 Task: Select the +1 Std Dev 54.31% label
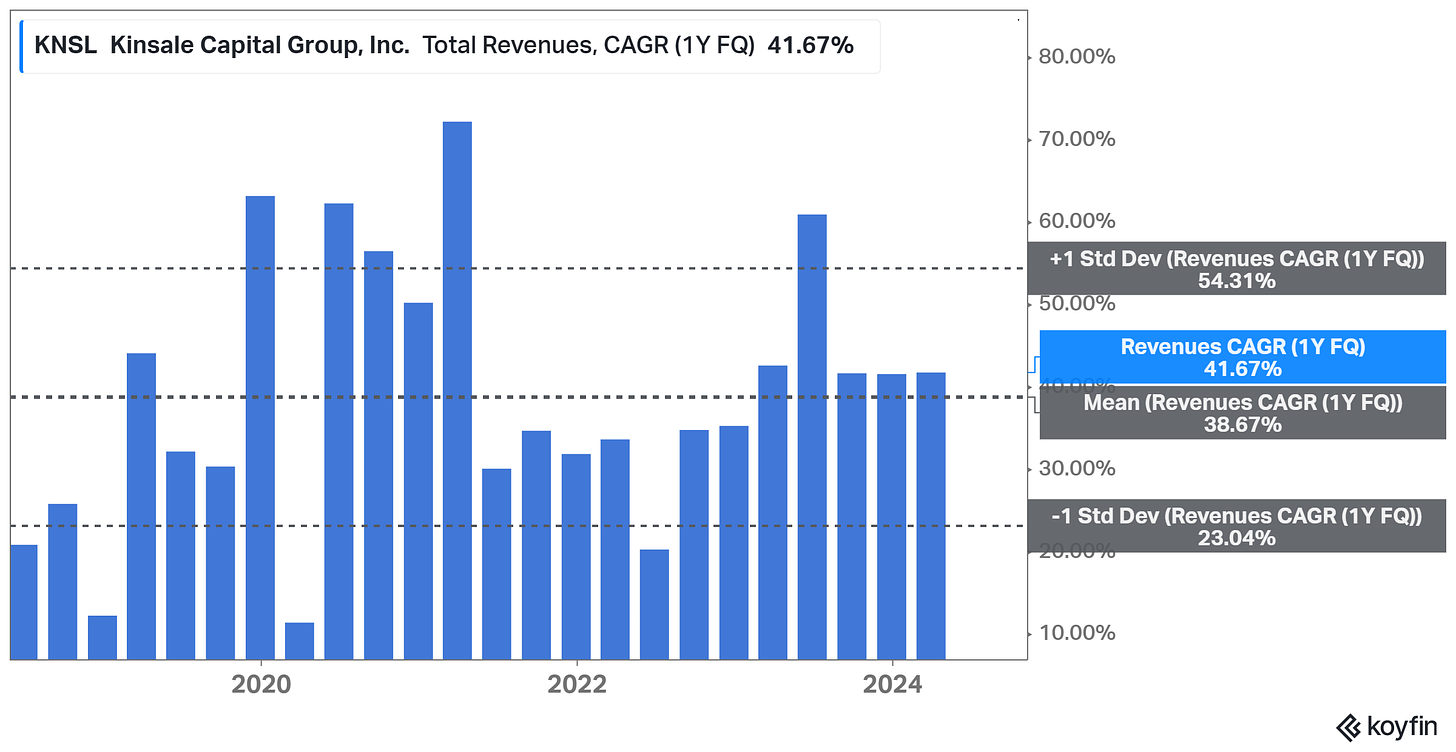[x=1236, y=268]
